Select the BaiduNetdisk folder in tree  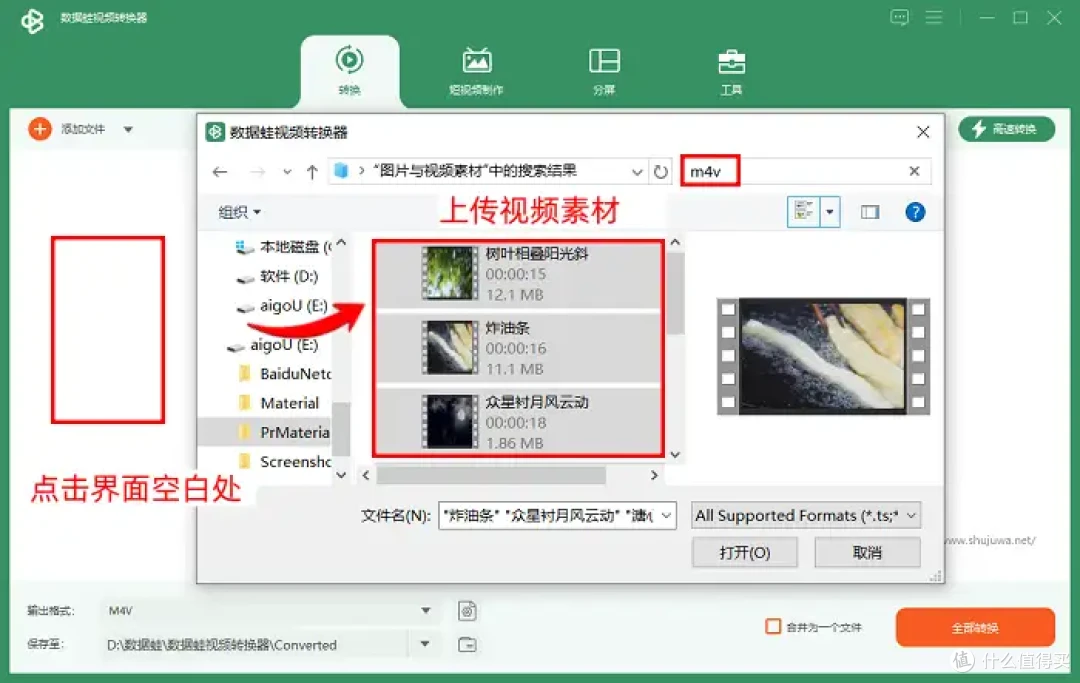284,374
